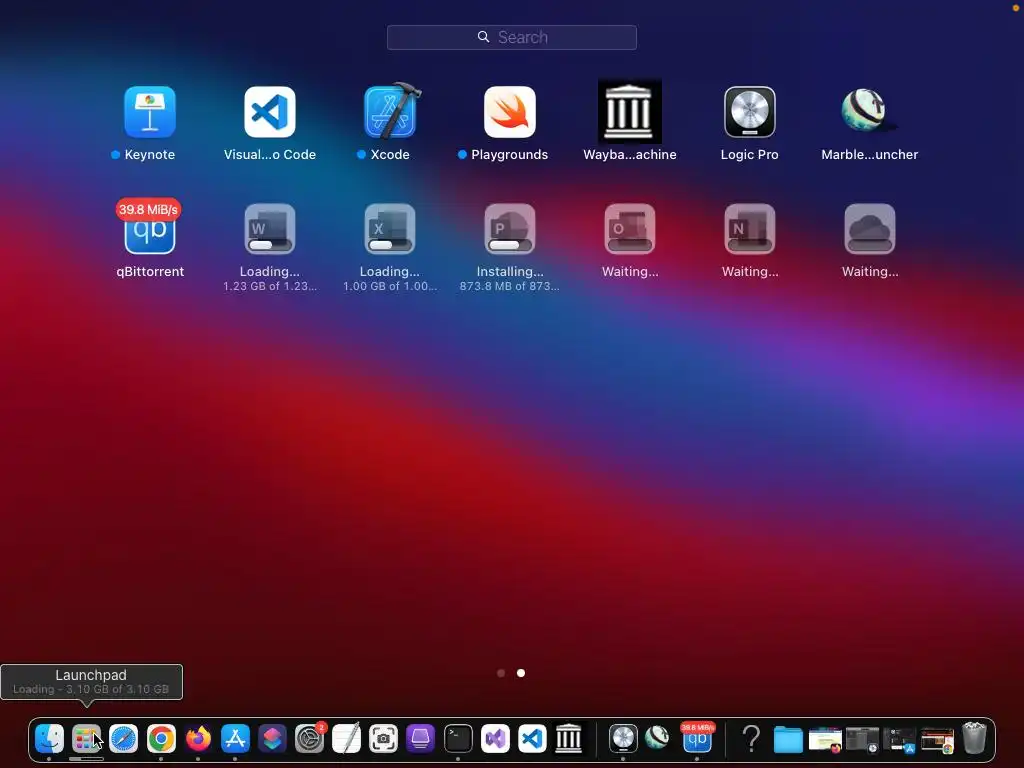Open Finder from the Dock
The width and height of the screenshot is (1024, 768).
pos(49,739)
